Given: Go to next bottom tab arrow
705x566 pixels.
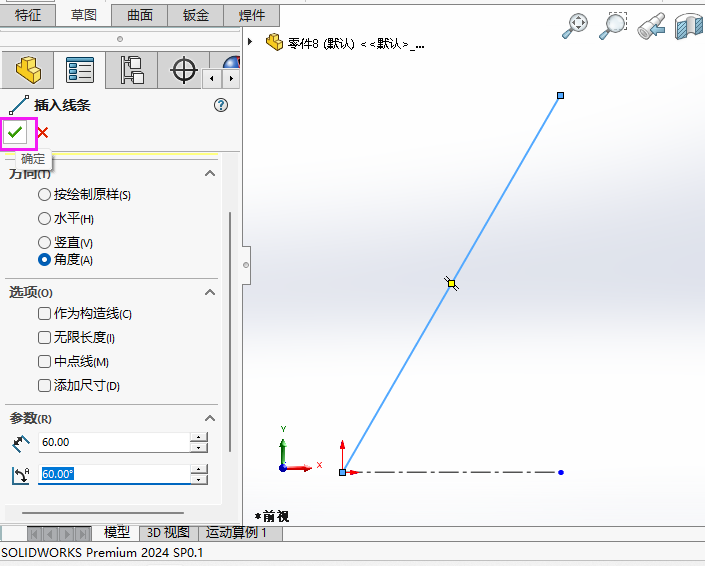Looking at the screenshot, I should tap(67, 534).
